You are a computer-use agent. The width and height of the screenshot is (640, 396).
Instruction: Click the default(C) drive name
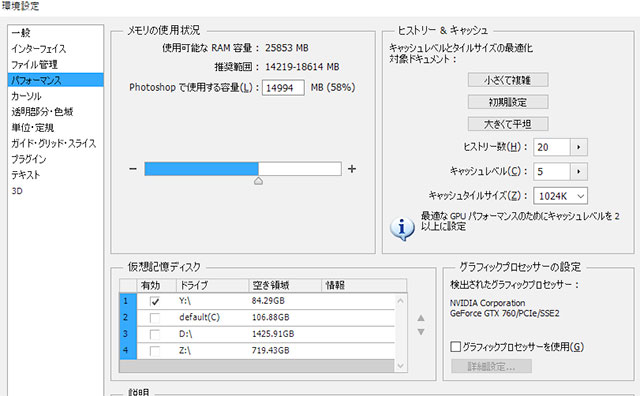199,317
